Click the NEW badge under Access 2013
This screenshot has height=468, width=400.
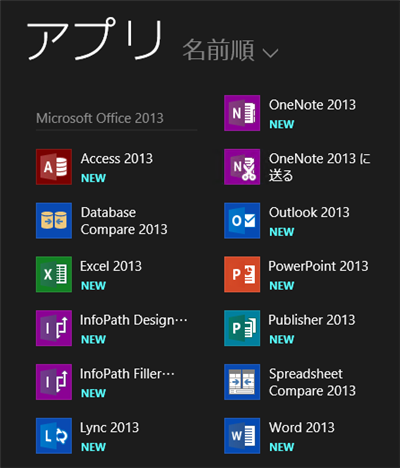click(x=93, y=178)
